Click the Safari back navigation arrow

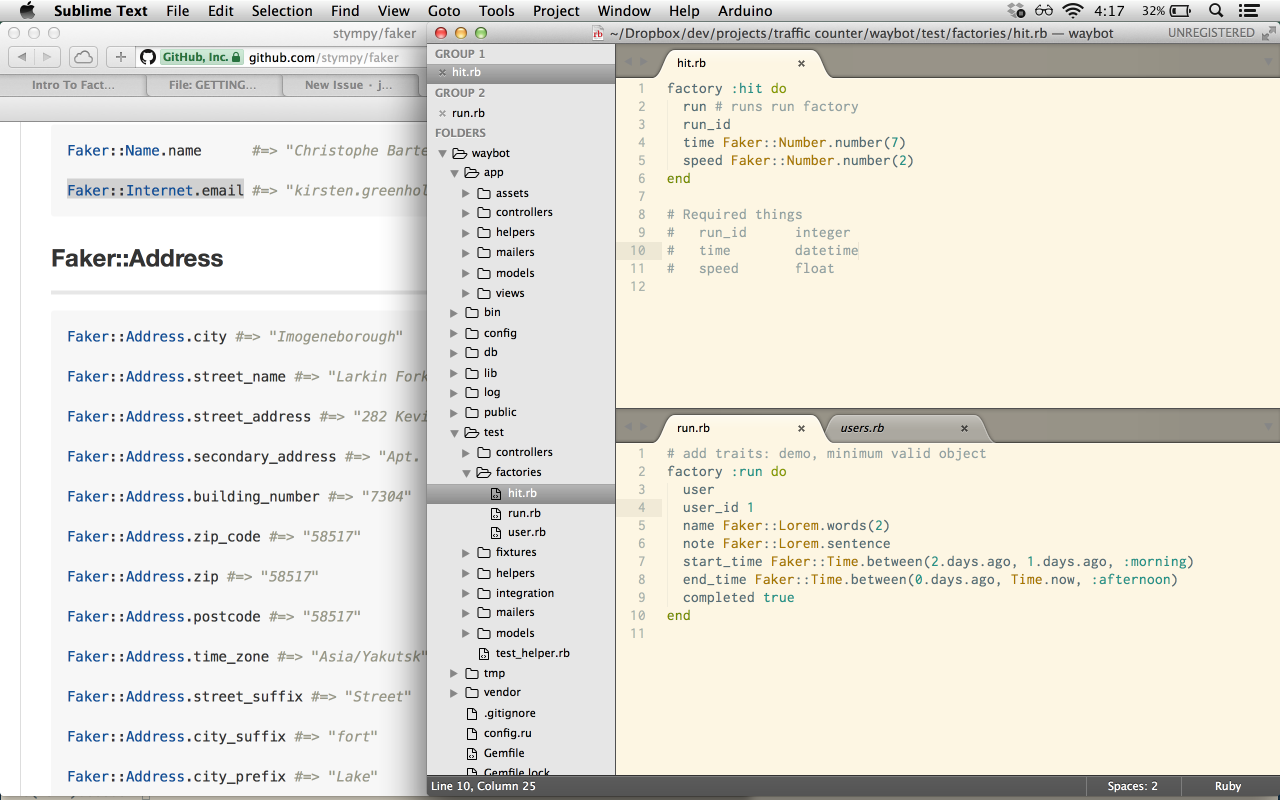(x=22, y=57)
